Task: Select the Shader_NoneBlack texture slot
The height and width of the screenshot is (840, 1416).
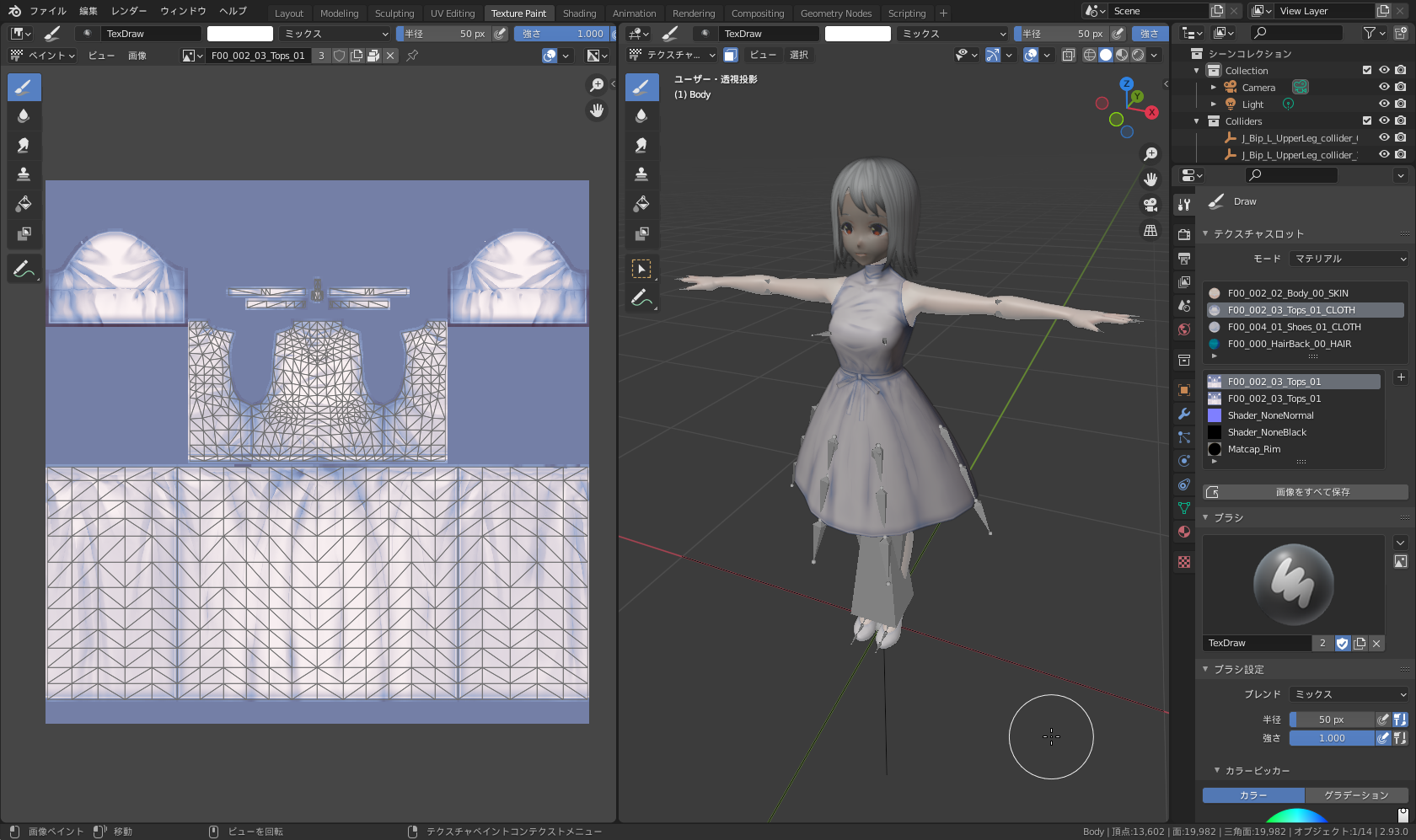Action: coord(1267,431)
